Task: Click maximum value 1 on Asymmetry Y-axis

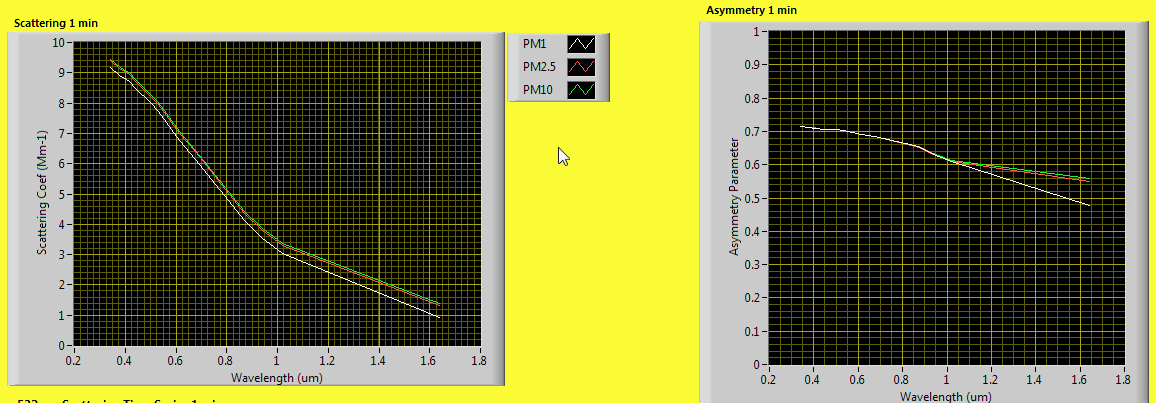Action: 757,31
